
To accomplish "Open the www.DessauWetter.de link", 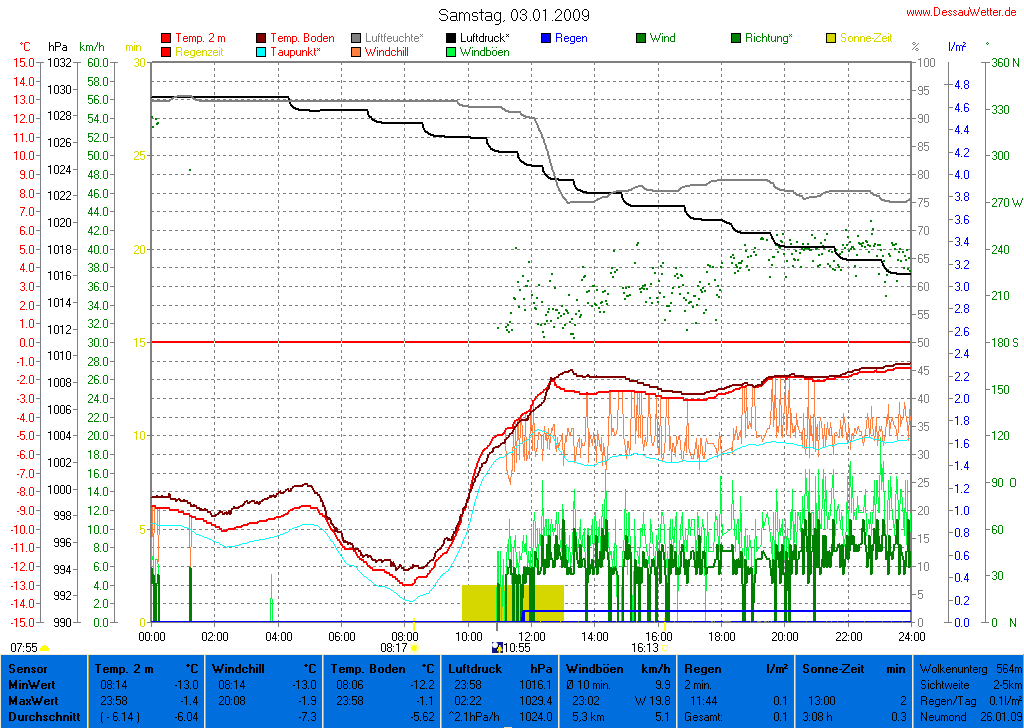I will point(961,12).
